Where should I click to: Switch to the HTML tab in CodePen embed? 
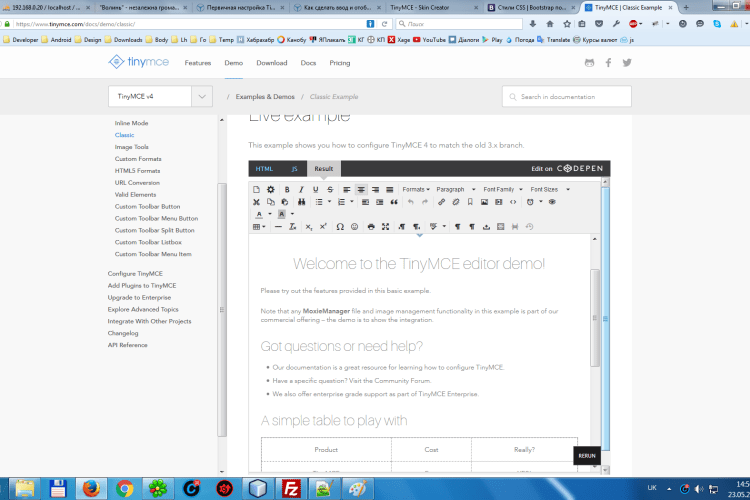(x=264, y=169)
